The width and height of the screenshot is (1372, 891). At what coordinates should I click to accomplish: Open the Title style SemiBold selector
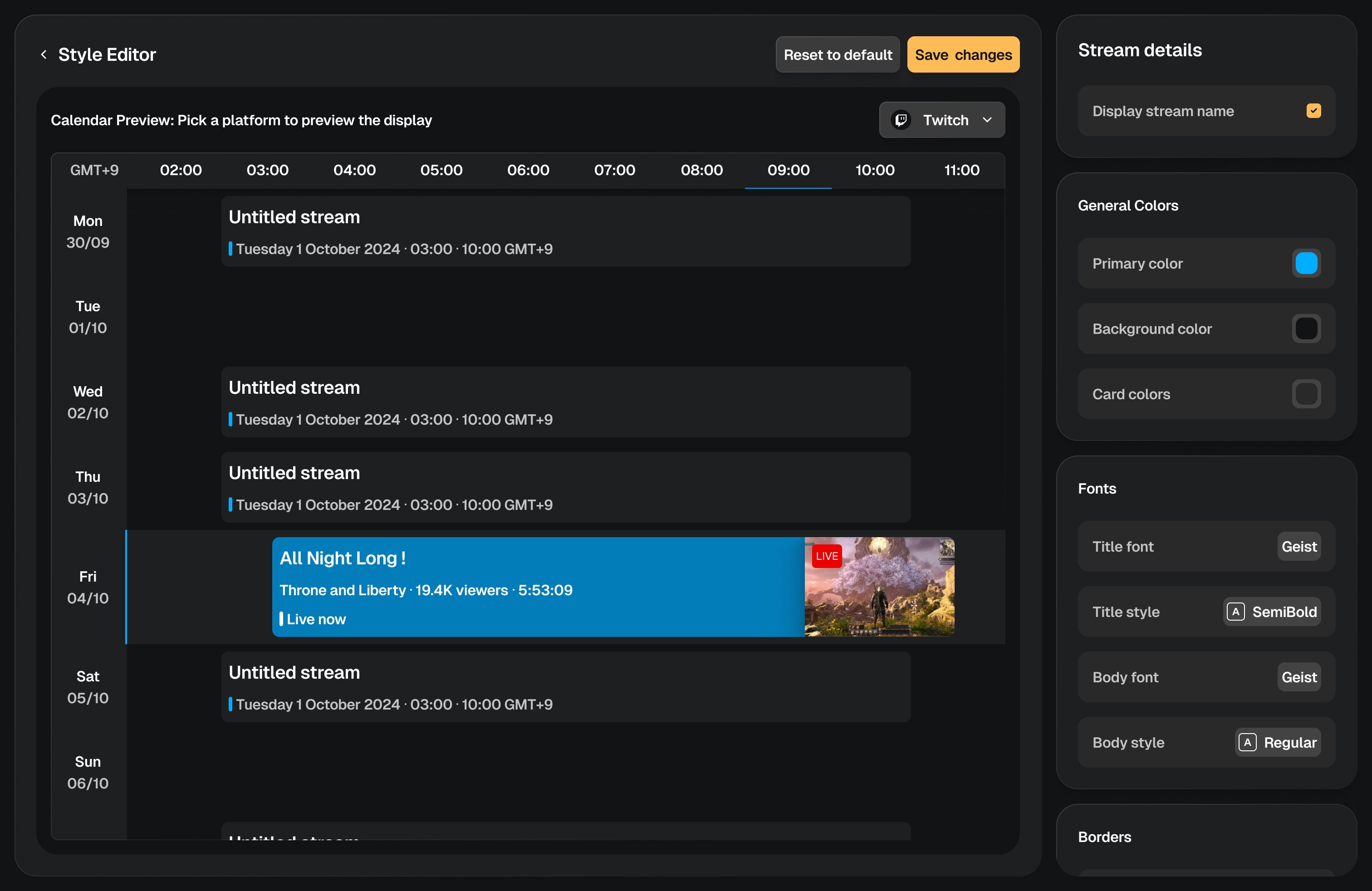(1272, 612)
